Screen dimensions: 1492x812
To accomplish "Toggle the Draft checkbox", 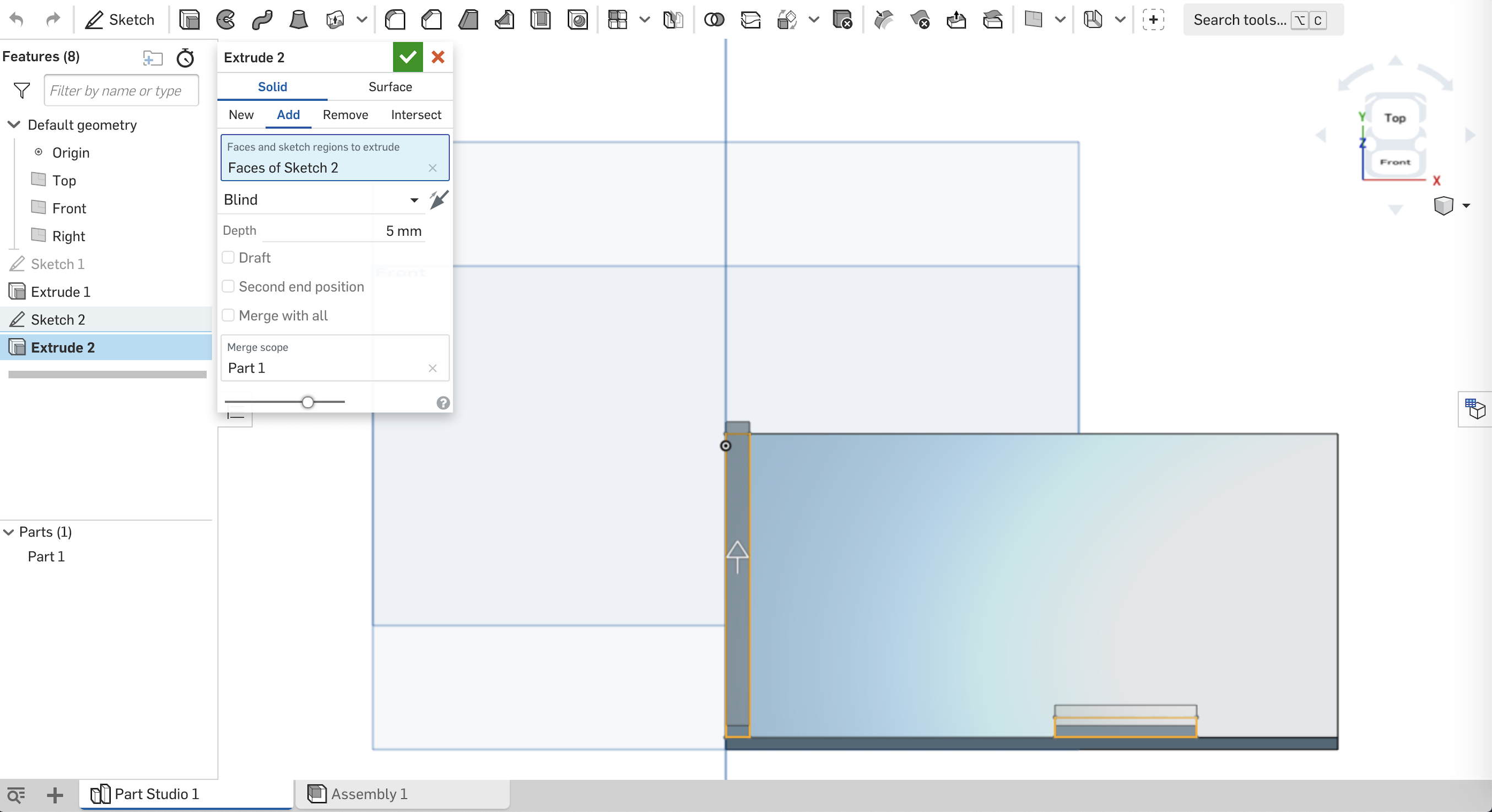I will (228, 257).
